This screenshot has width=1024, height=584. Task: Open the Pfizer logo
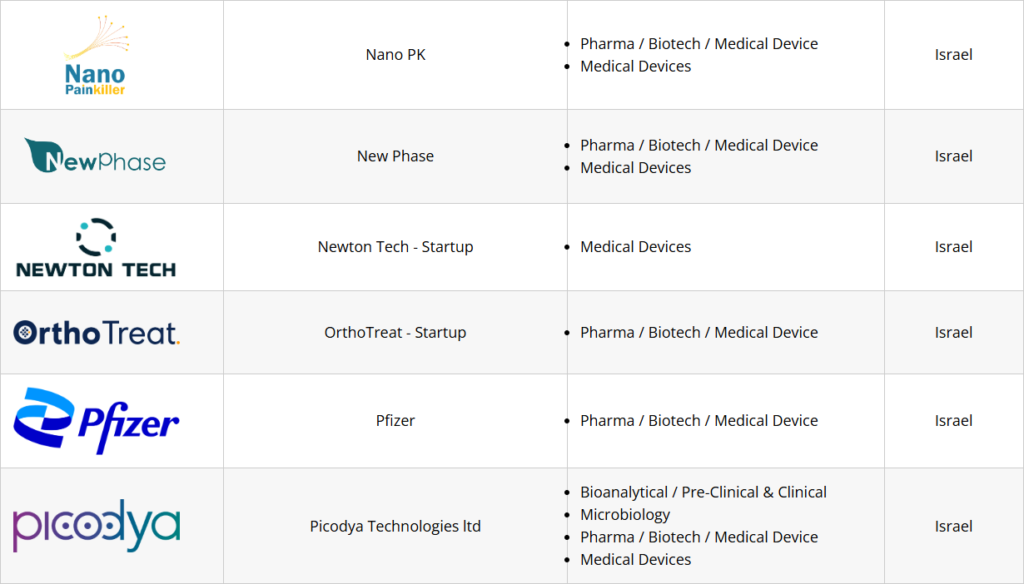96,421
